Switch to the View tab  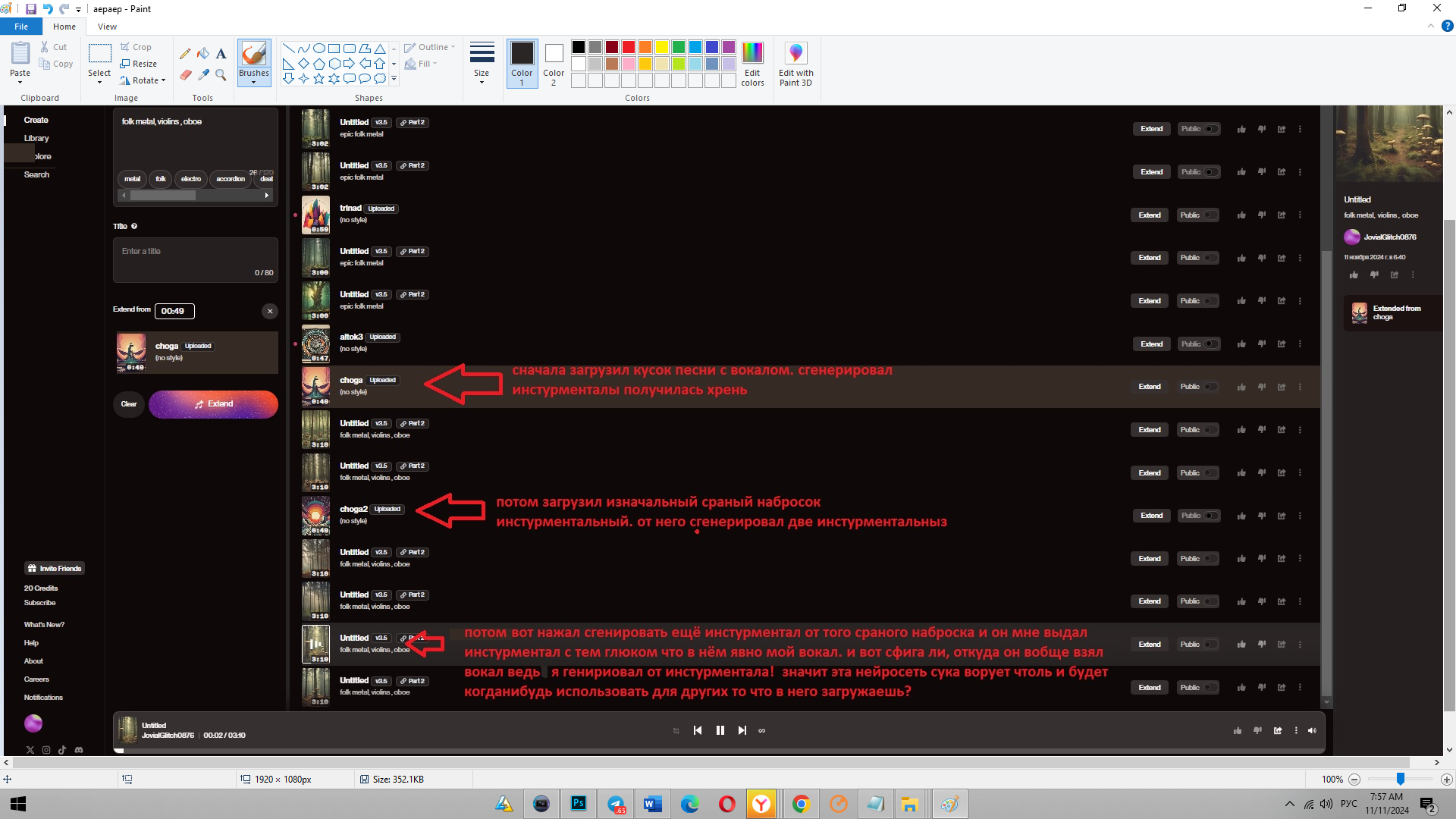pos(107,27)
